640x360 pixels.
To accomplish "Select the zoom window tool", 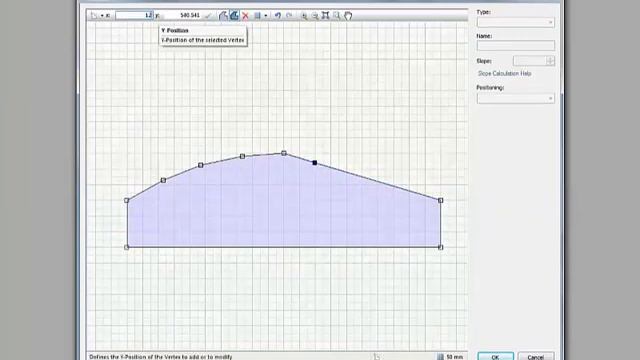I will coord(336,16).
